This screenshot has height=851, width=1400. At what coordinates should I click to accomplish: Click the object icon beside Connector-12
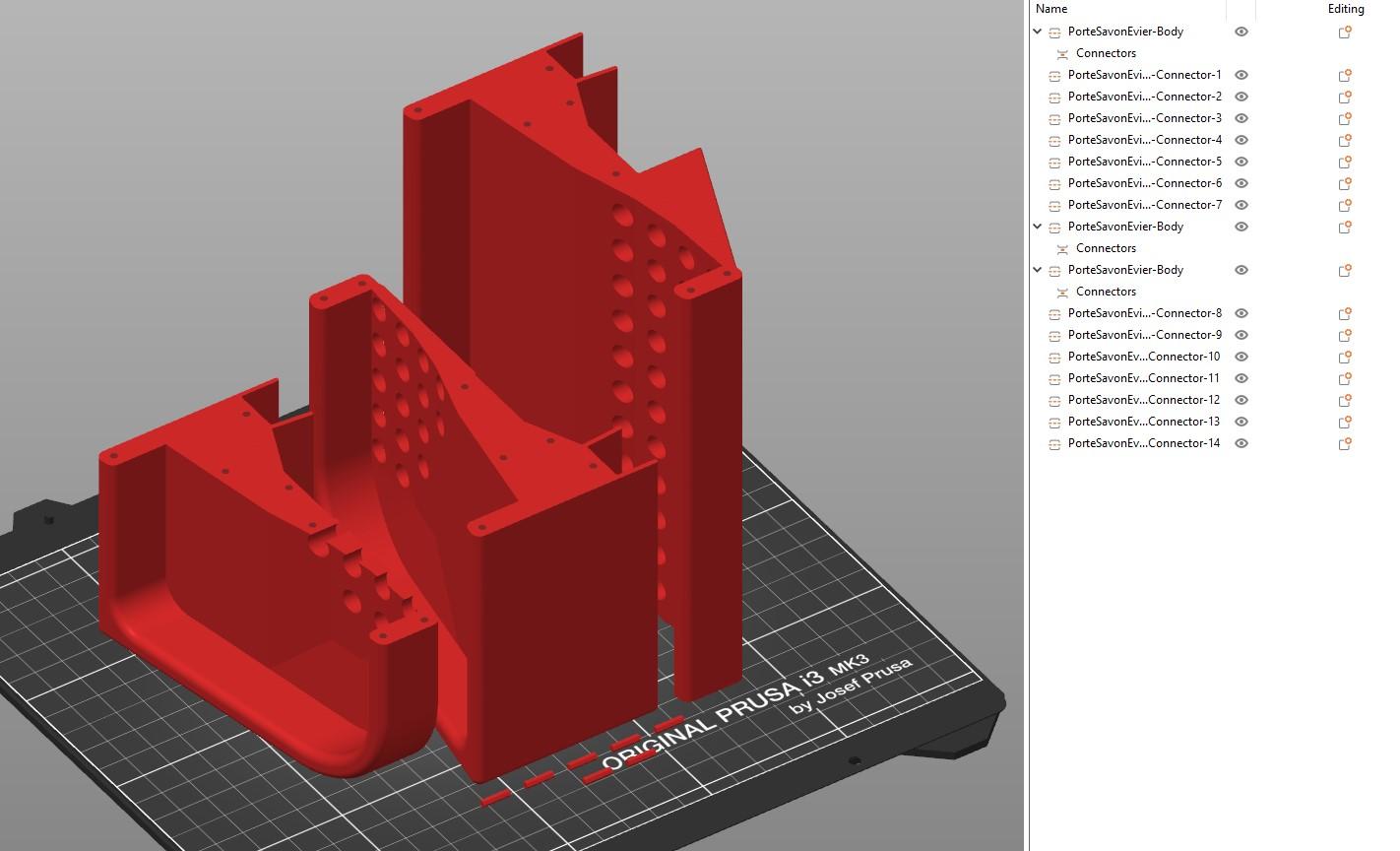point(1054,400)
